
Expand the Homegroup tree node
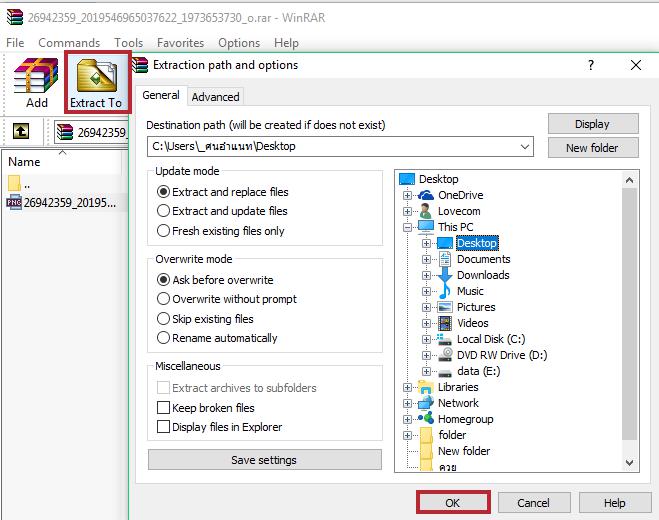[407, 419]
